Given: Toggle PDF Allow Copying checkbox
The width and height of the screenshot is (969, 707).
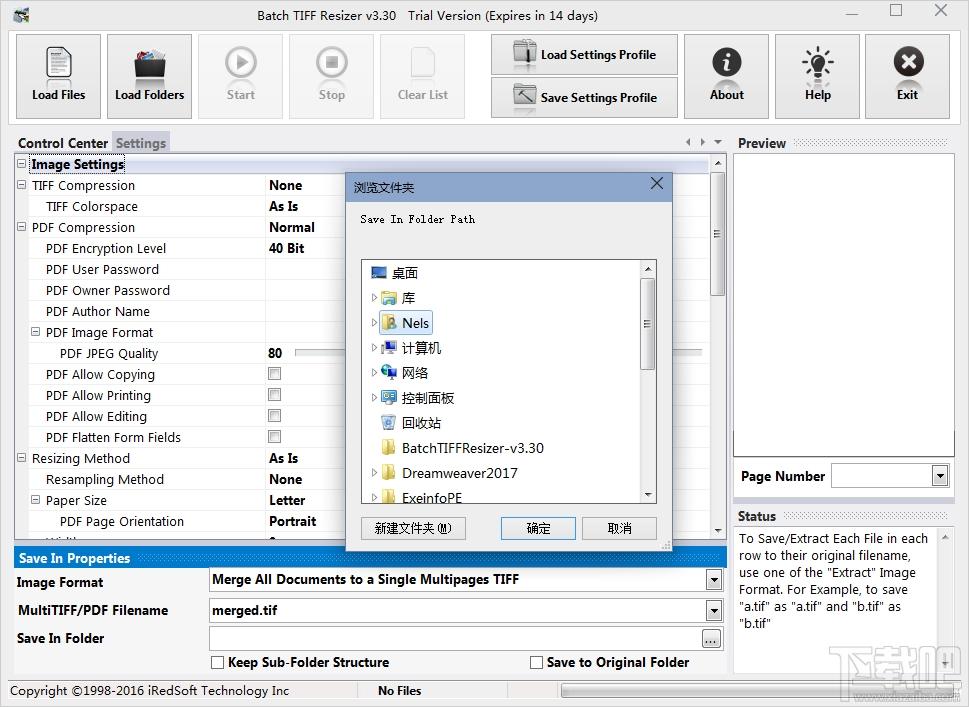Looking at the screenshot, I should (274, 374).
